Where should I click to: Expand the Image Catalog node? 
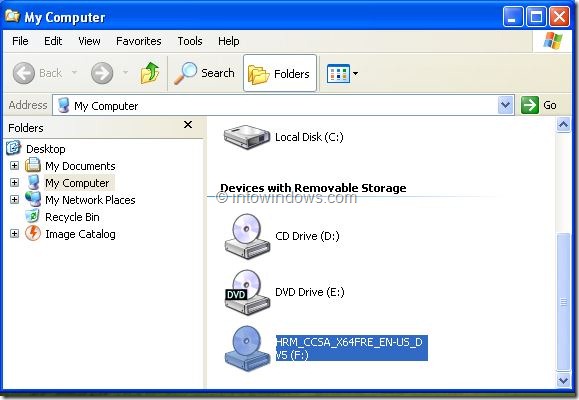14,233
